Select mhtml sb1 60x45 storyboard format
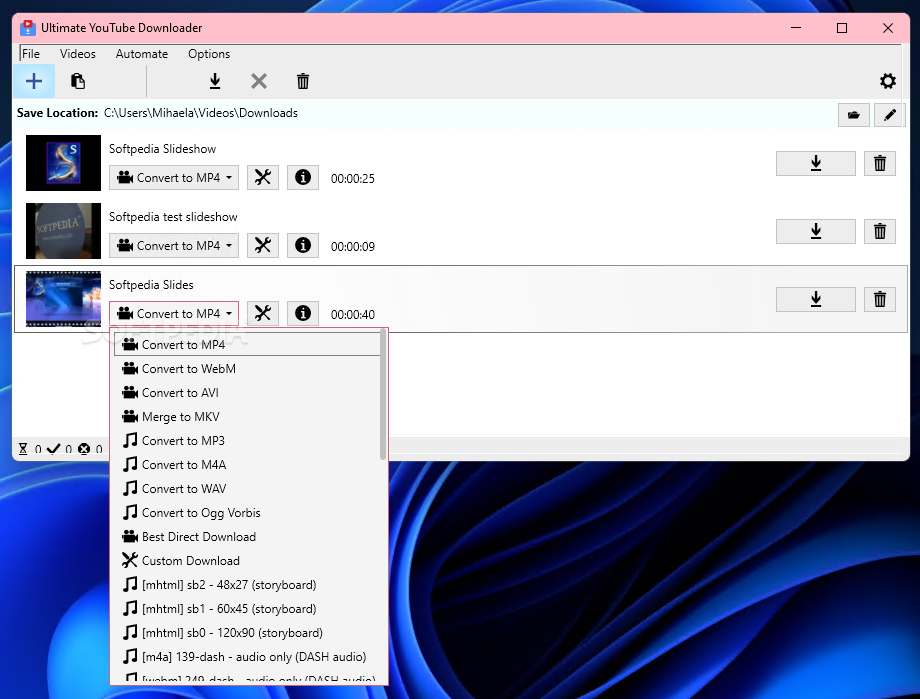Screen dimensions: 920x699 coord(247,609)
